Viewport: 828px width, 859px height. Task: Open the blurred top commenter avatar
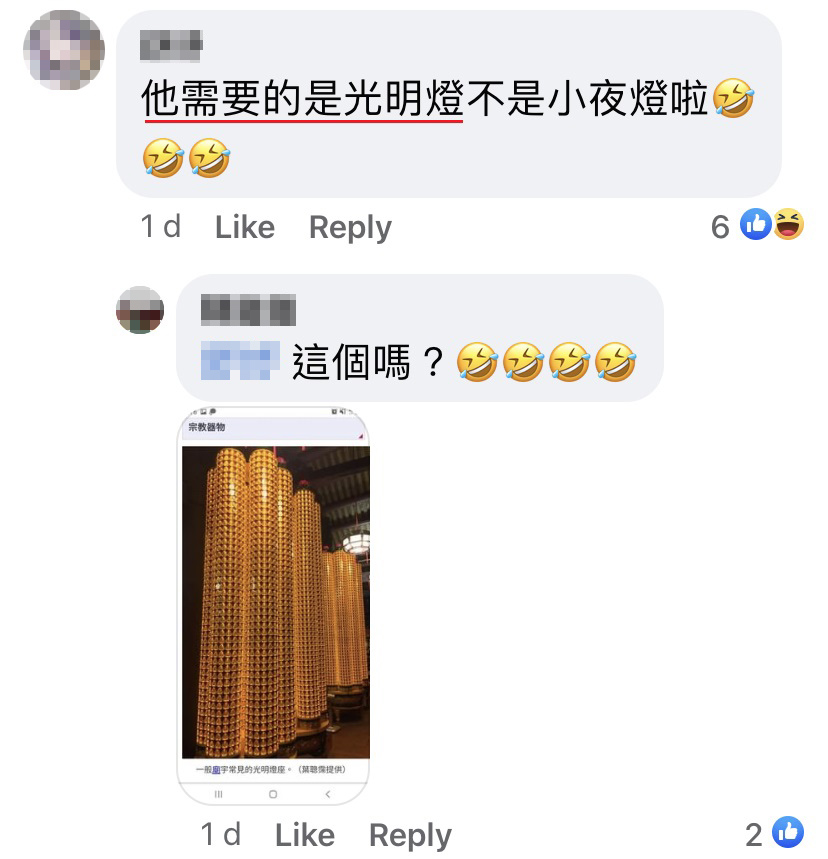[x=64, y=50]
